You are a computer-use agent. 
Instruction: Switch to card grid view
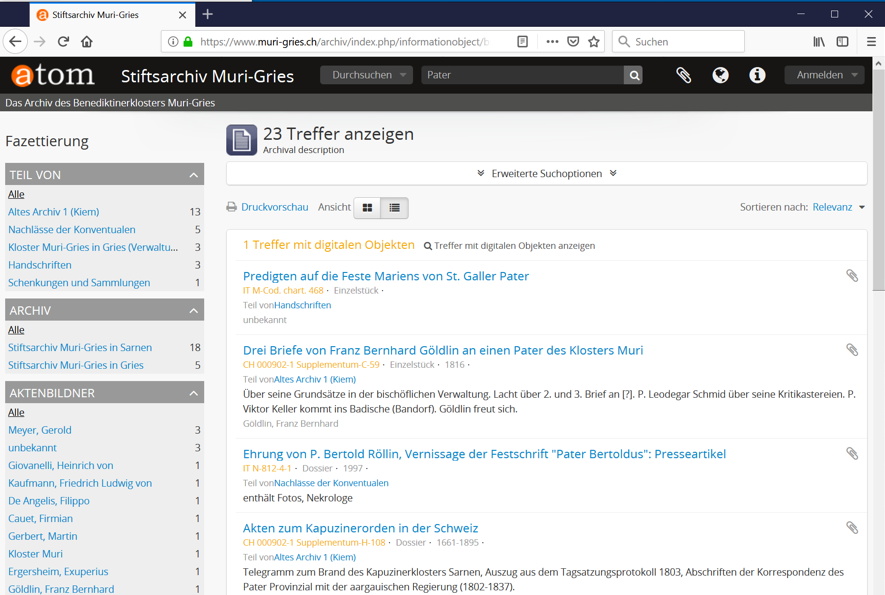tap(367, 208)
